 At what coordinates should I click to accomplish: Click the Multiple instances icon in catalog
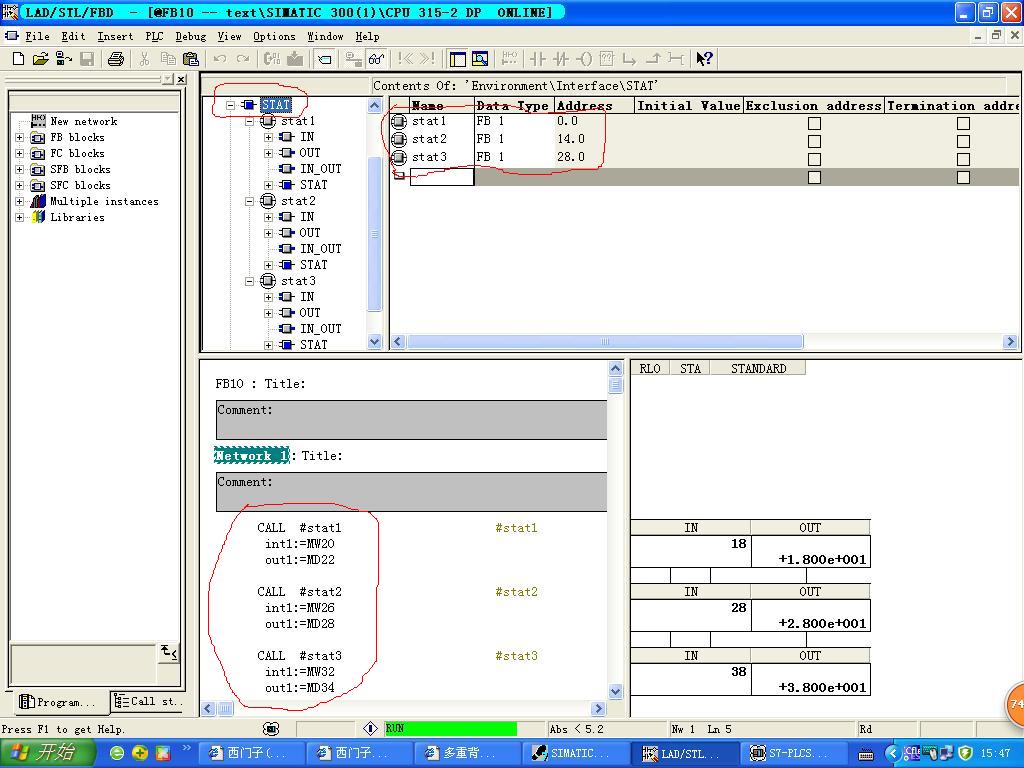pyautogui.click(x=38, y=201)
